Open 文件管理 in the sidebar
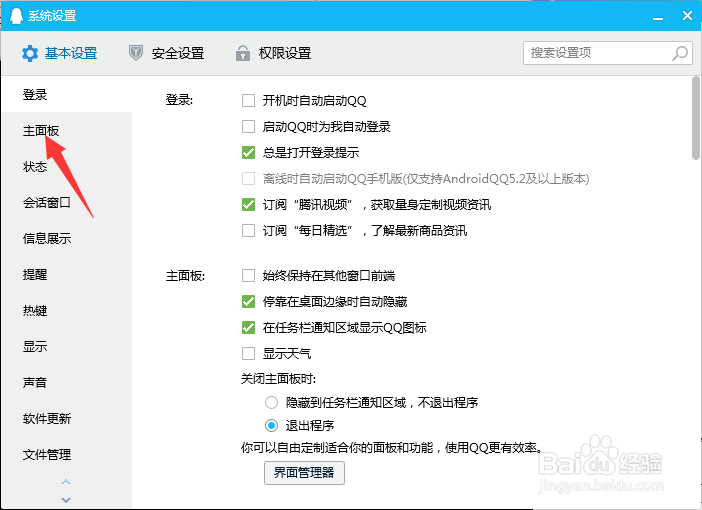Image resolution: width=702 pixels, height=510 pixels. (x=47, y=454)
